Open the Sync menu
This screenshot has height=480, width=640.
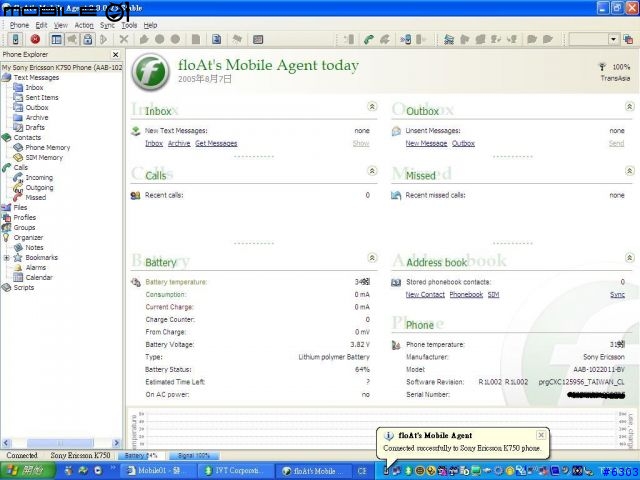(x=107, y=25)
